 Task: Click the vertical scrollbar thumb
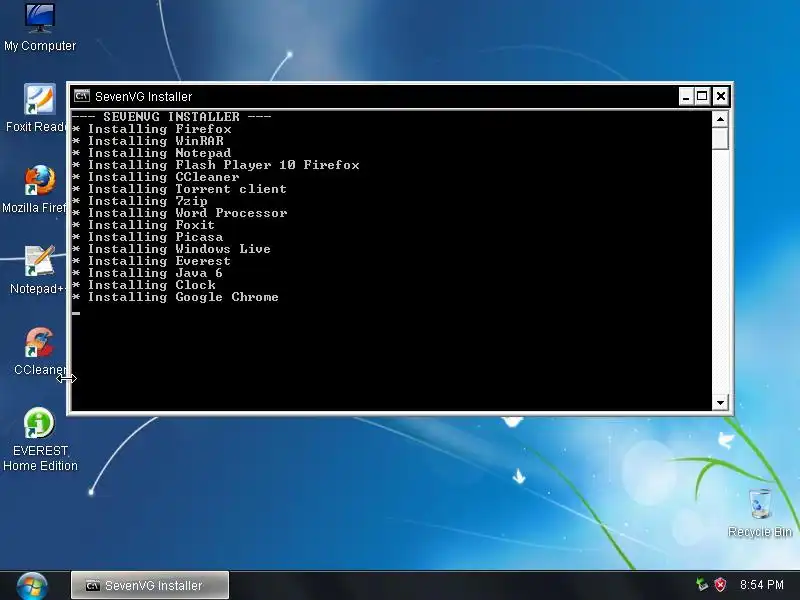point(720,138)
